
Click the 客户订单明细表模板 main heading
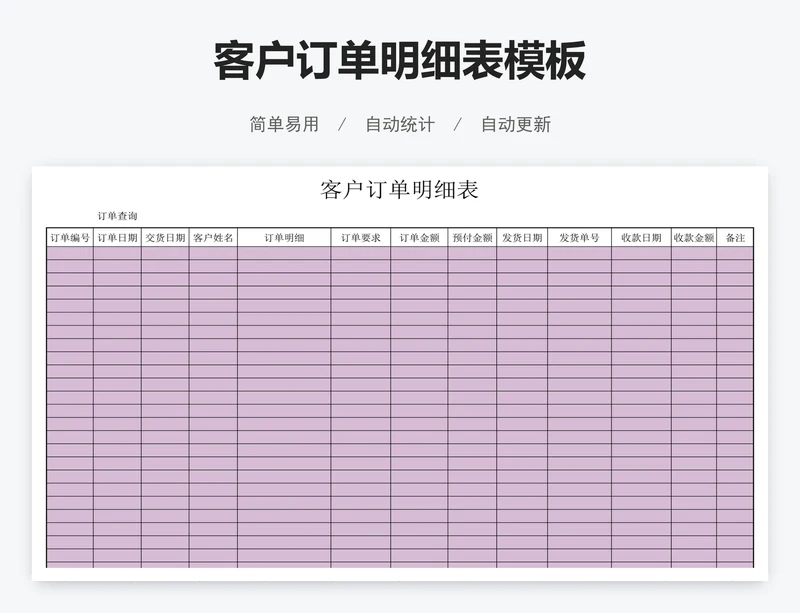(x=399, y=61)
